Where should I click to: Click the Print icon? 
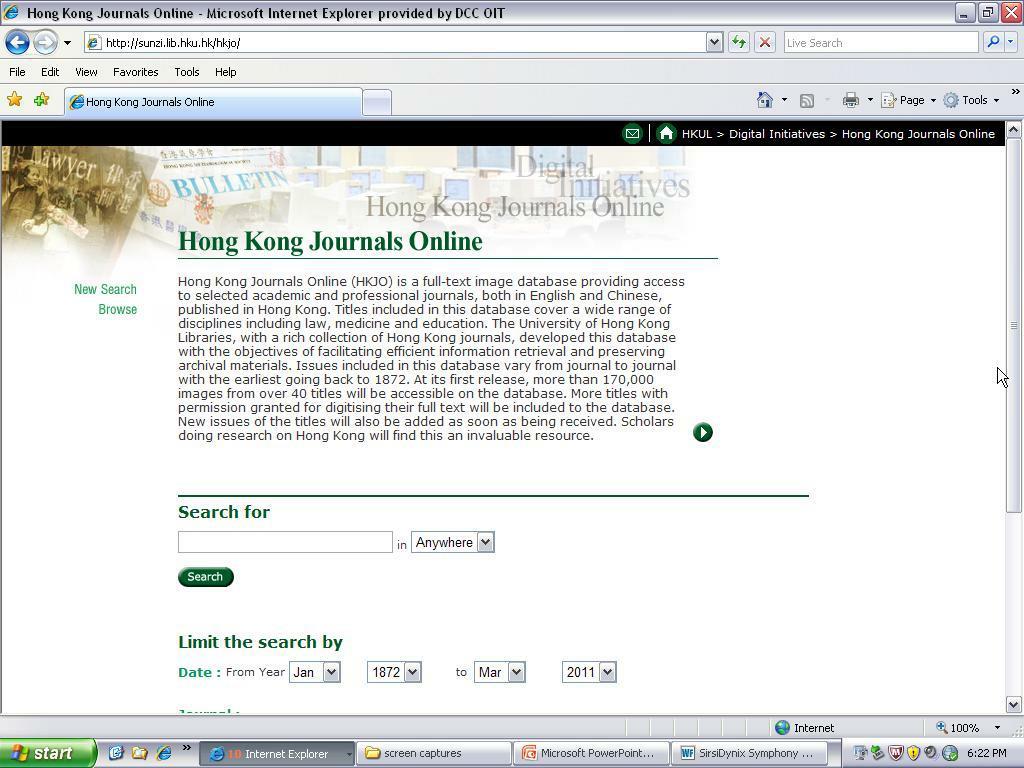coord(850,100)
